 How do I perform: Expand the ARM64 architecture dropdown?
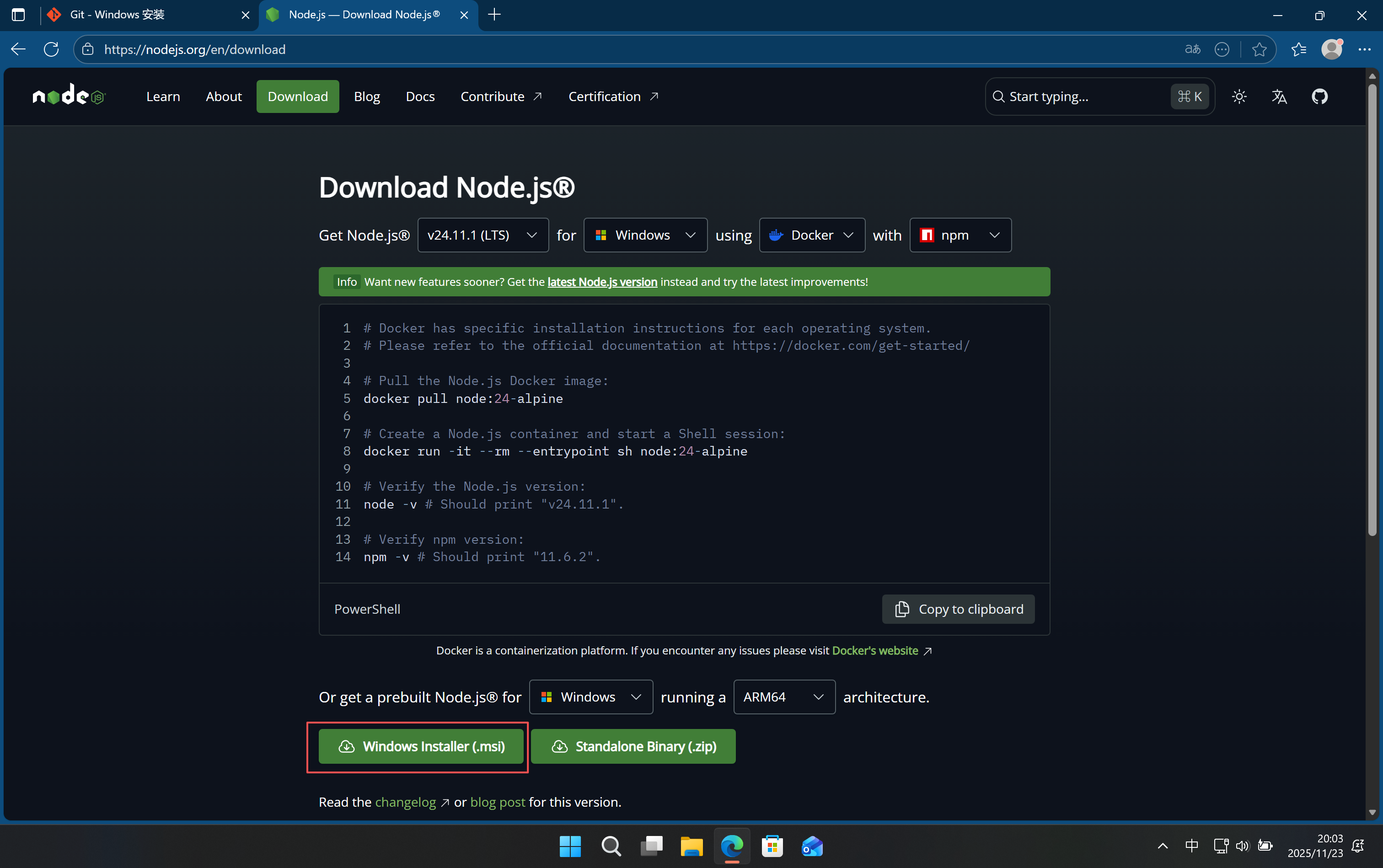point(784,697)
